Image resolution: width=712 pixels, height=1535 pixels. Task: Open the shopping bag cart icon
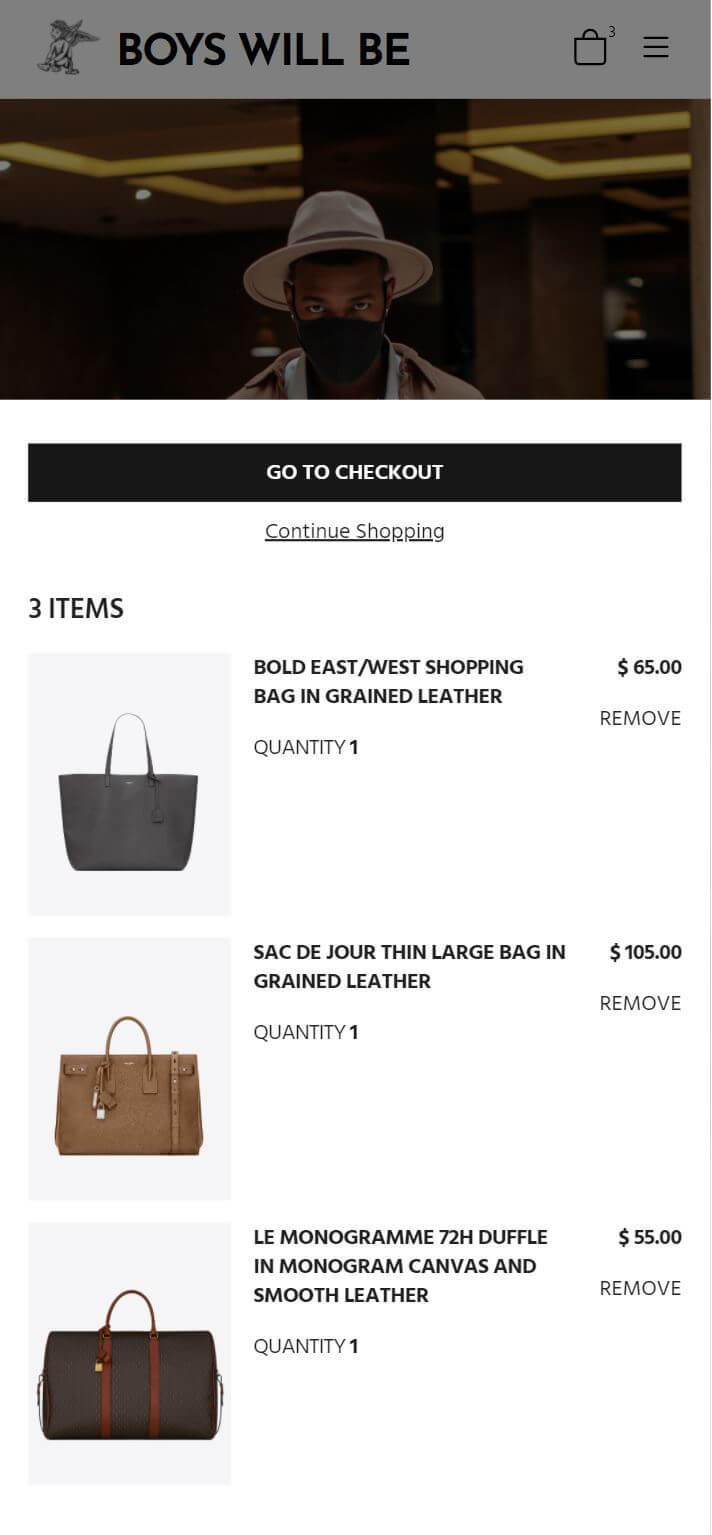click(591, 47)
